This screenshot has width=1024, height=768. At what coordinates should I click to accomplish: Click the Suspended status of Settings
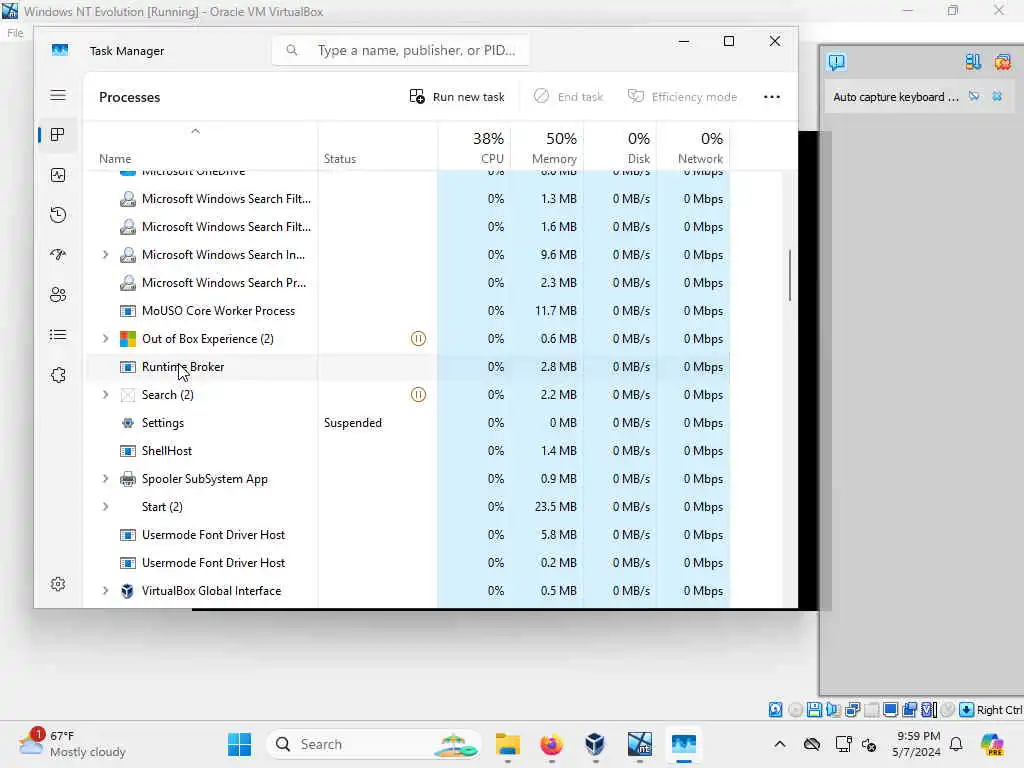(353, 423)
